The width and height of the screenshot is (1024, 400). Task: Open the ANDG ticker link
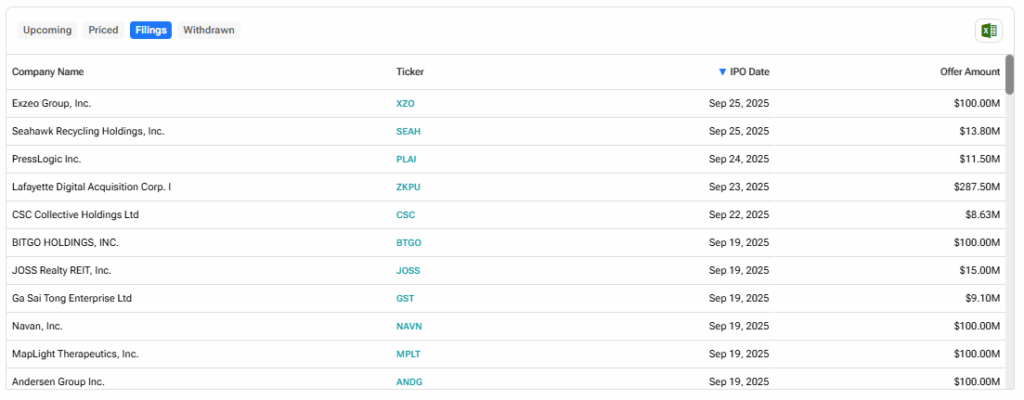409,382
